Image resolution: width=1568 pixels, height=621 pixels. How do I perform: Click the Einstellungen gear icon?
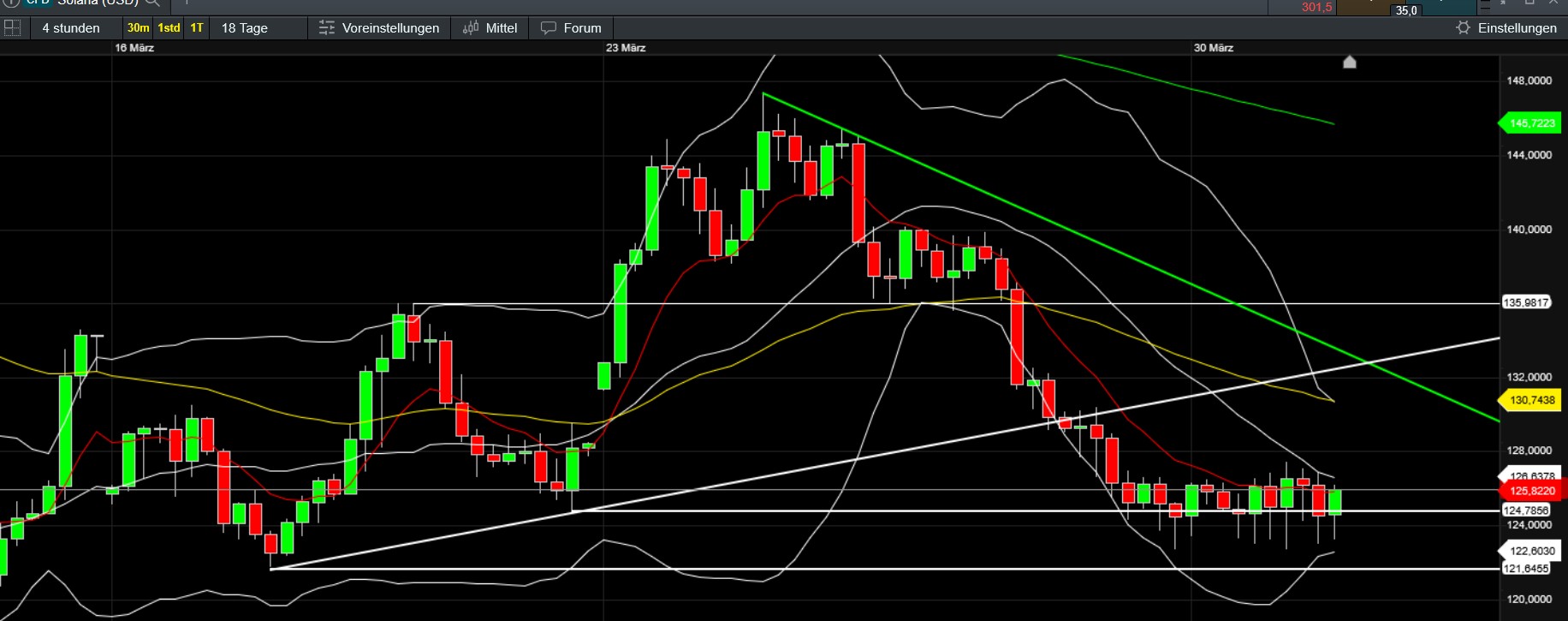[1463, 28]
